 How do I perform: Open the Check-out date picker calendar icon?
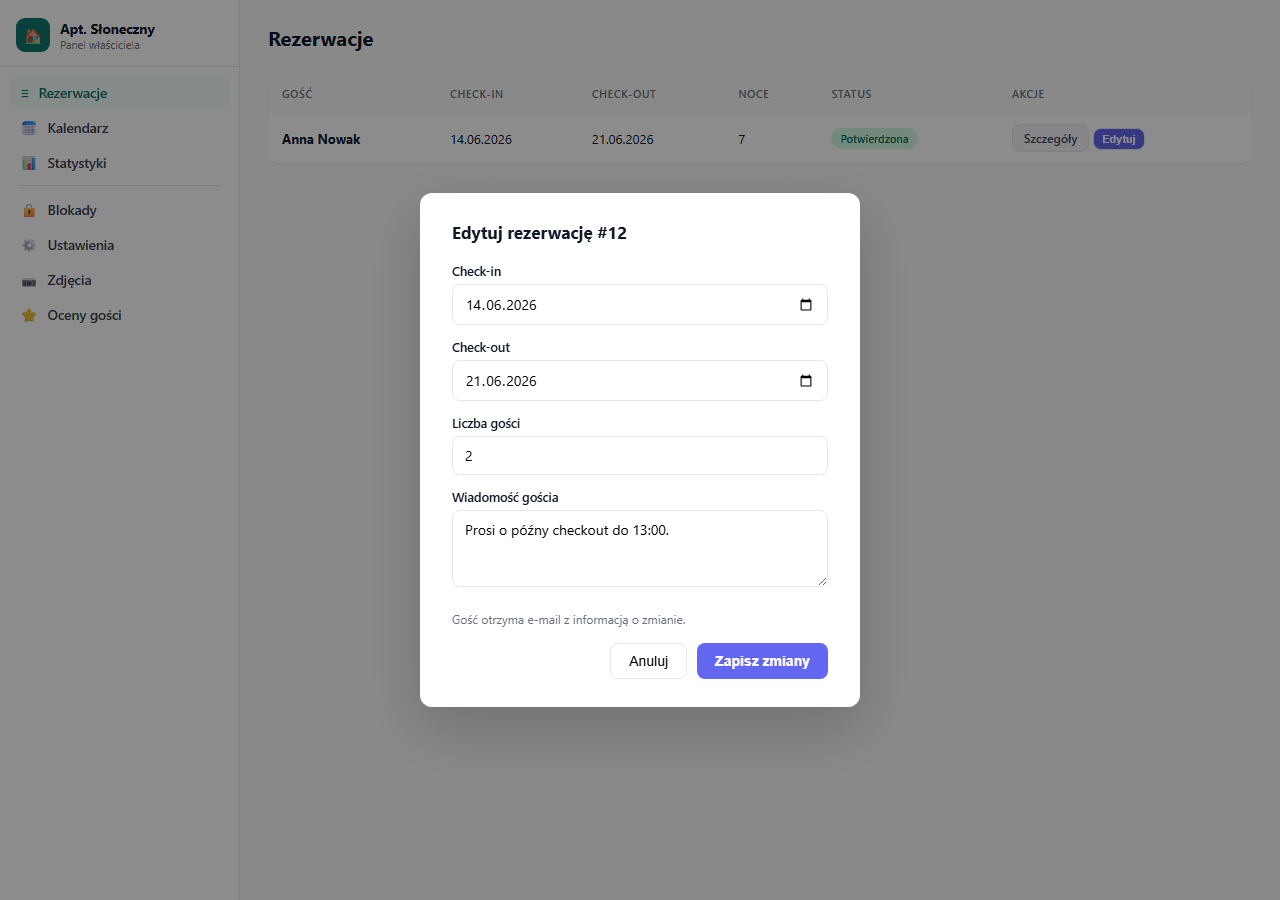[806, 381]
